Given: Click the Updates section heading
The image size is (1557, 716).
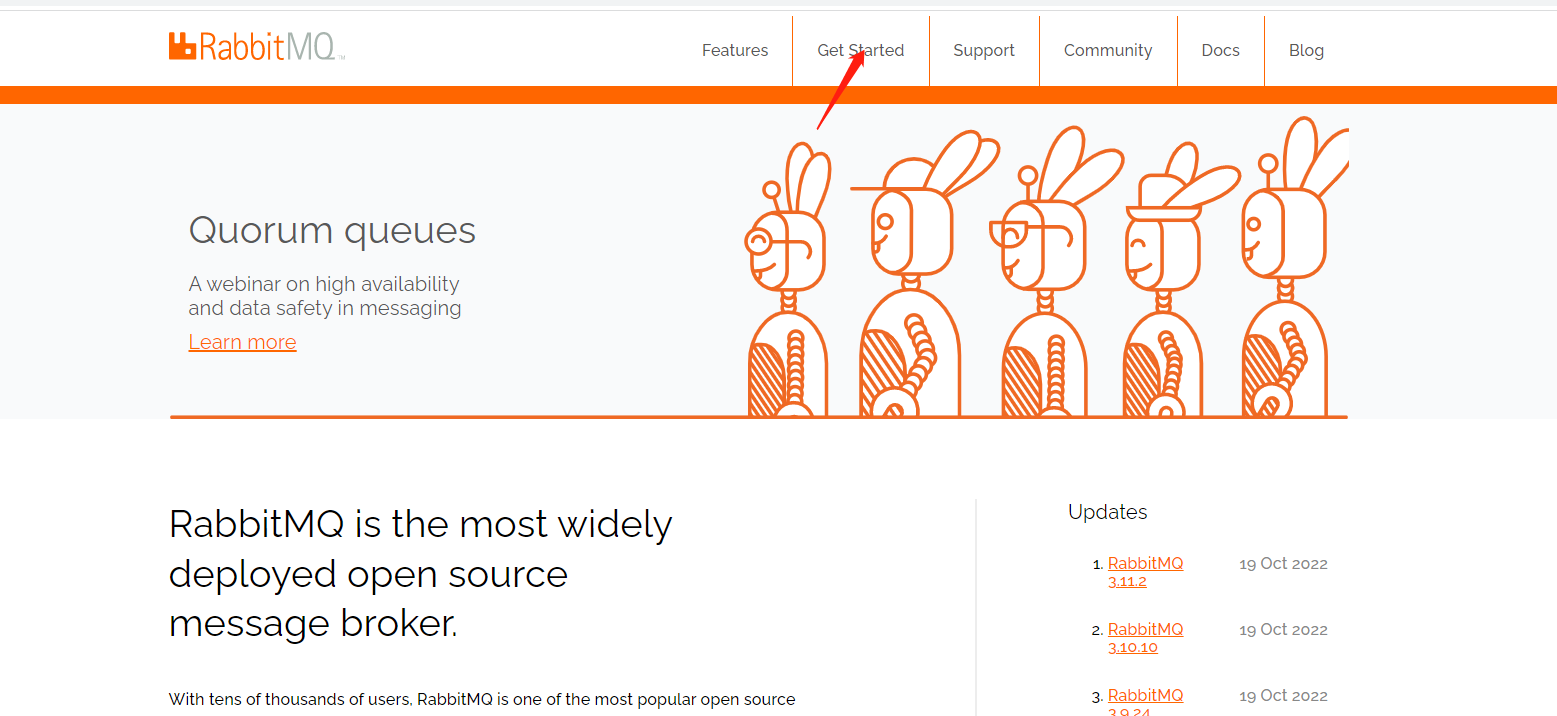Looking at the screenshot, I should [x=1107, y=511].
